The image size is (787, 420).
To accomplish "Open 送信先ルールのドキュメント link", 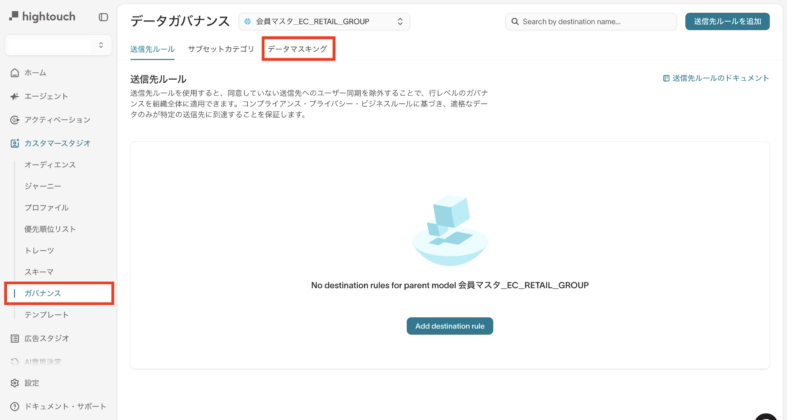I will [721, 78].
